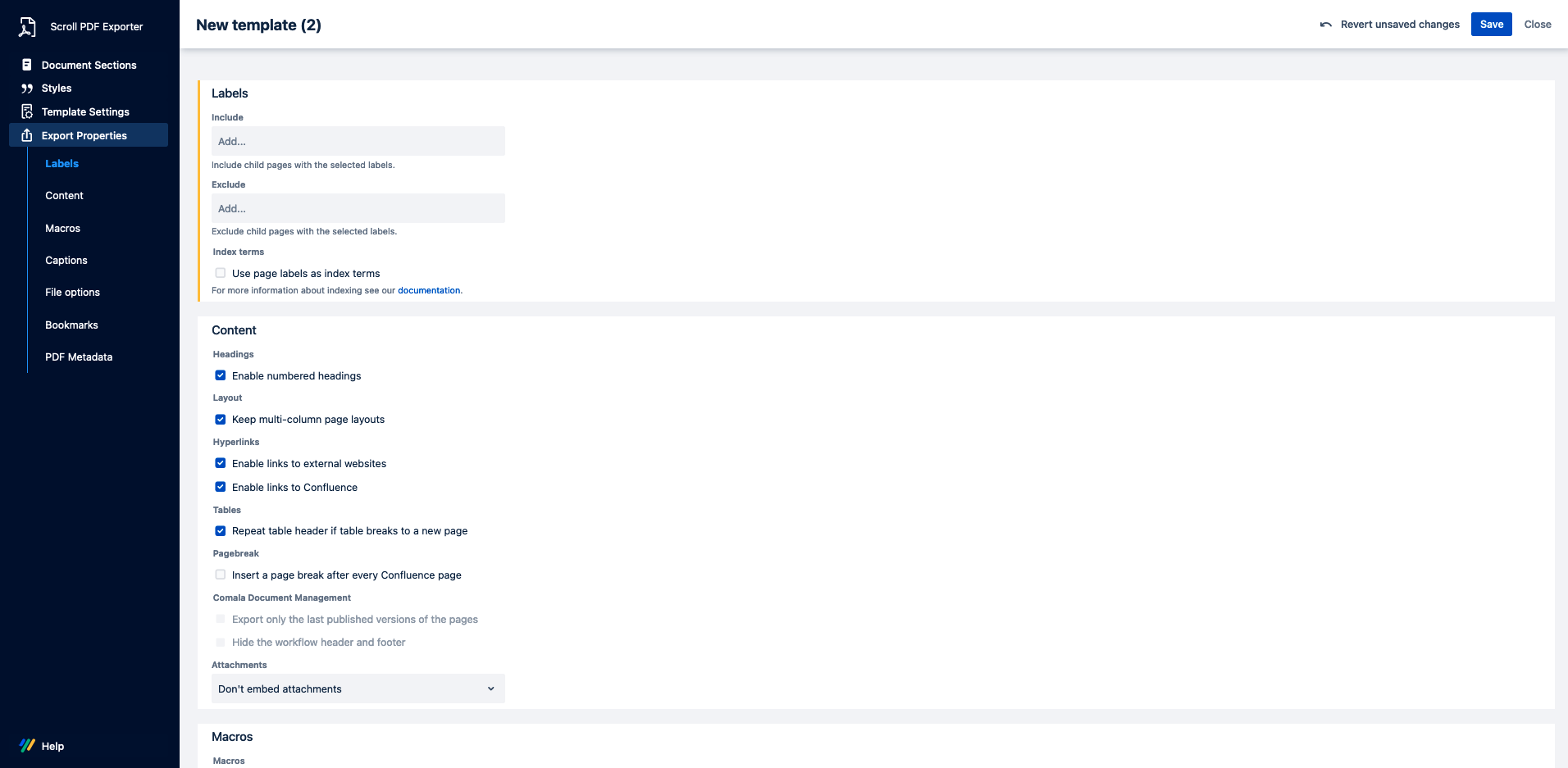This screenshot has width=1568, height=768.
Task: Click the Help logo icon in sidebar
Action: point(27,746)
